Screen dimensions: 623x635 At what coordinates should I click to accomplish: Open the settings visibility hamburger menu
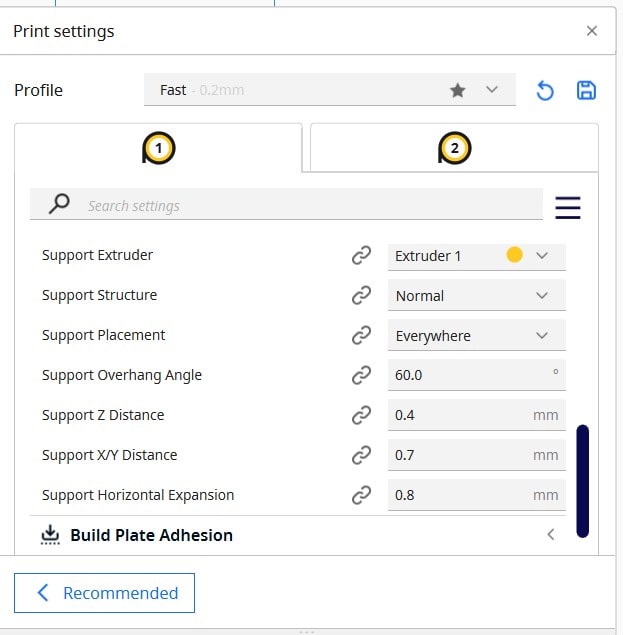click(x=567, y=207)
